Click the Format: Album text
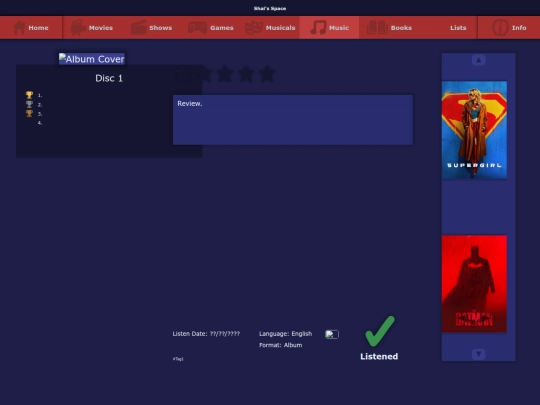Screen dimensions: 540x405 281,345
